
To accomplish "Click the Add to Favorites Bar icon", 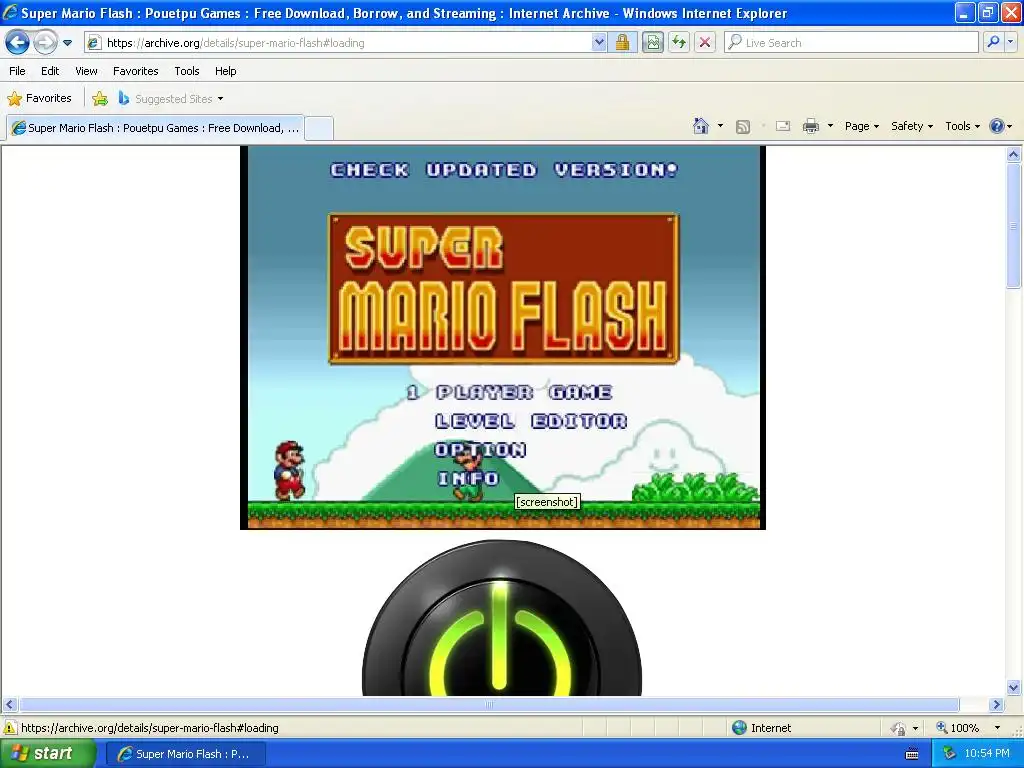I will pyautogui.click(x=99, y=99).
